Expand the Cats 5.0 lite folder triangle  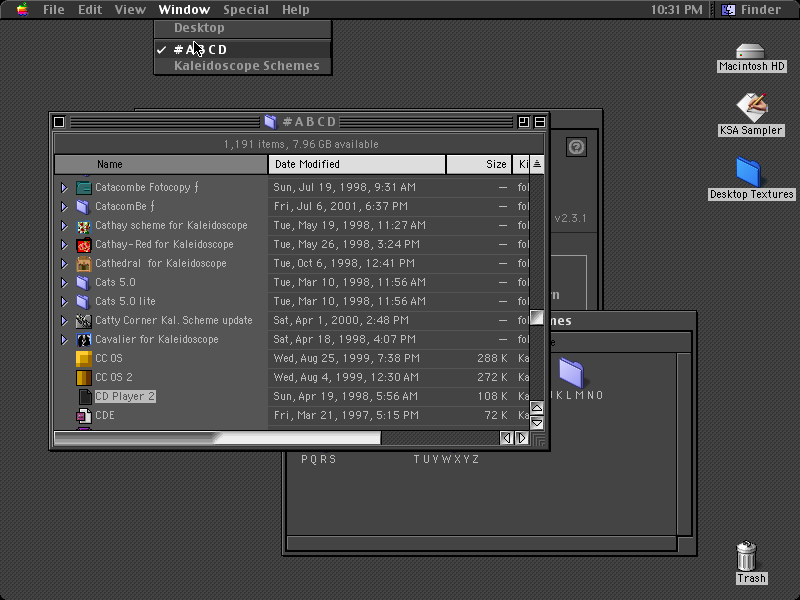coord(64,302)
